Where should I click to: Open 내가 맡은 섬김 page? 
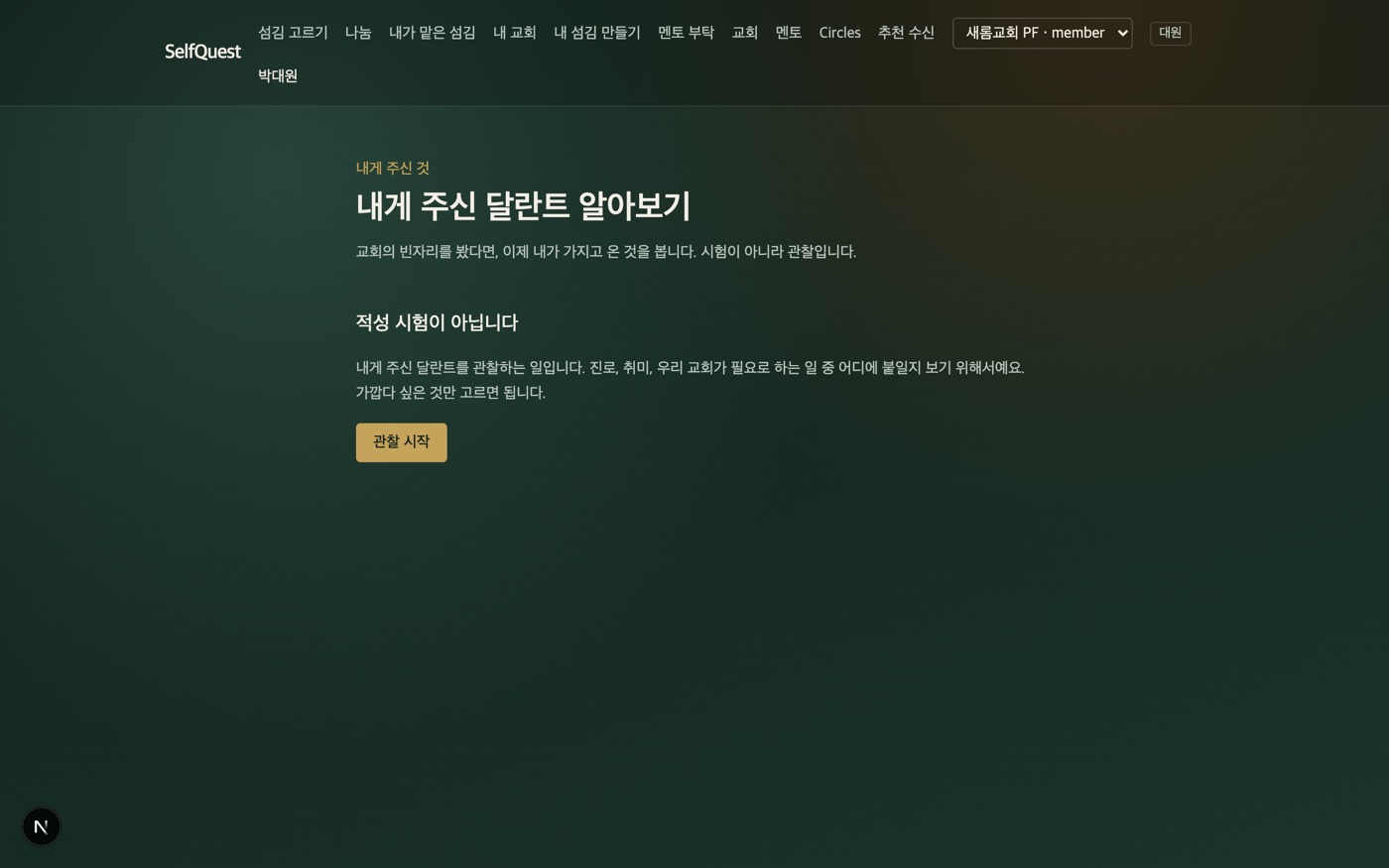(x=433, y=33)
